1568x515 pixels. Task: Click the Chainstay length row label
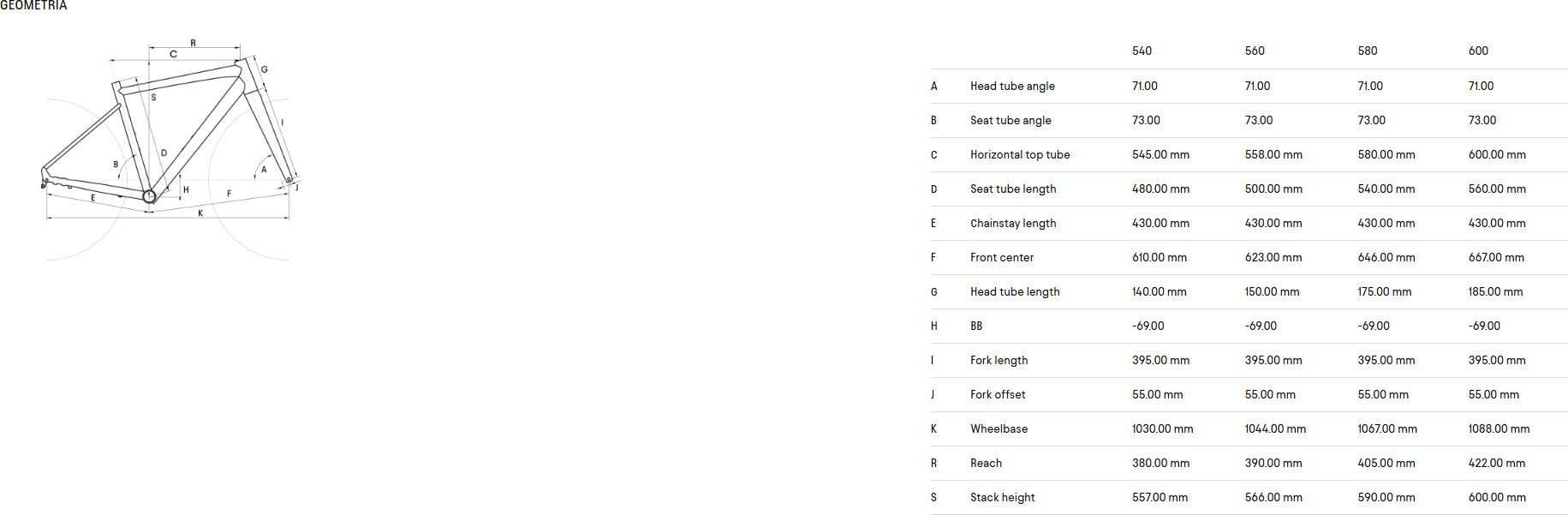coord(1013,224)
